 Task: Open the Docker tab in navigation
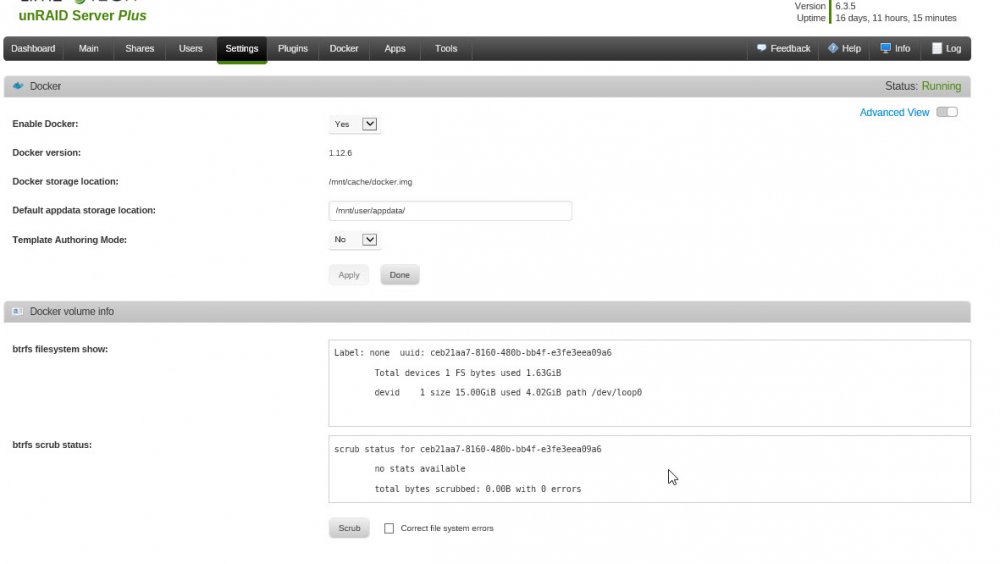344,48
